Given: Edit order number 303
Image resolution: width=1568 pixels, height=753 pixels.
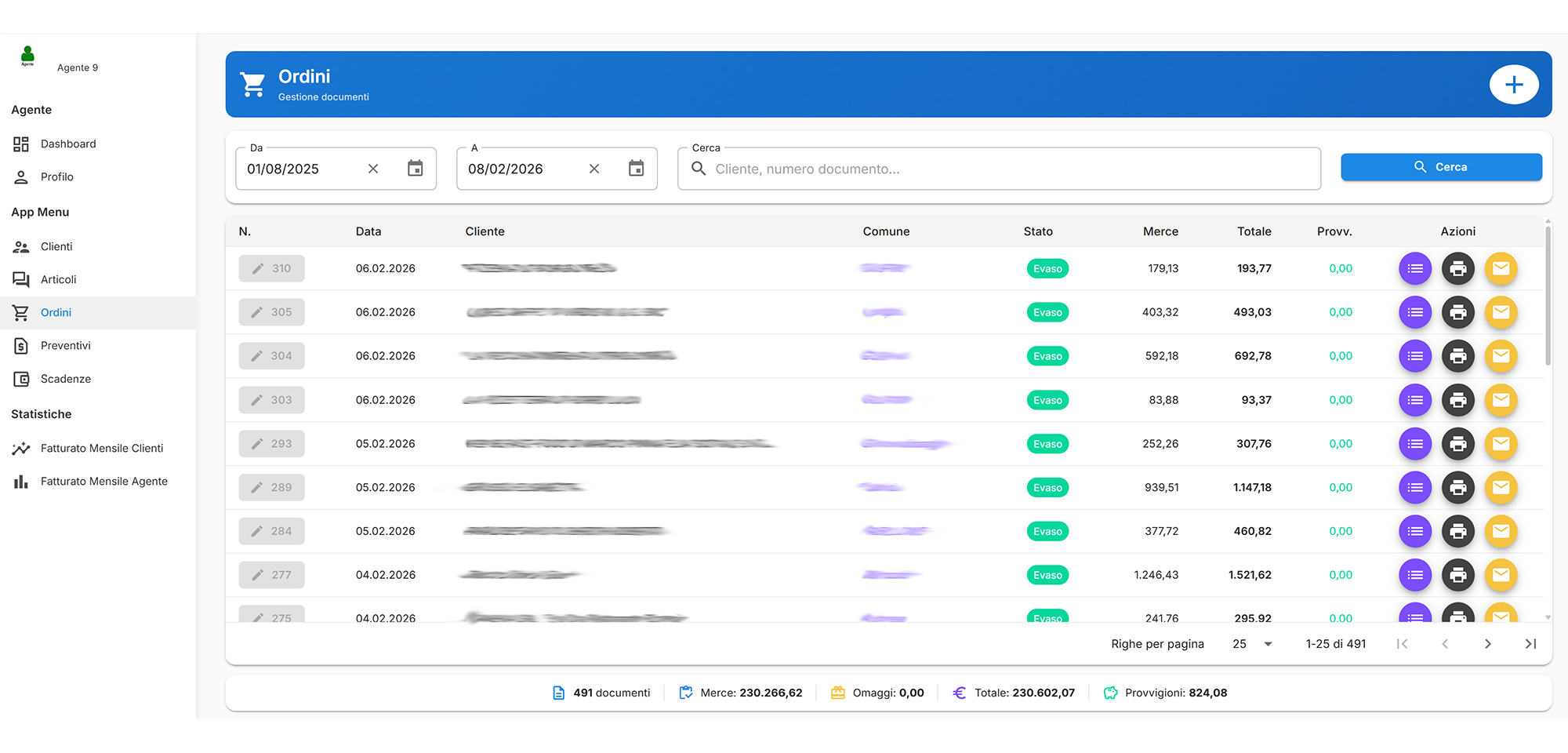Looking at the screenshot, I should point(271,400).
